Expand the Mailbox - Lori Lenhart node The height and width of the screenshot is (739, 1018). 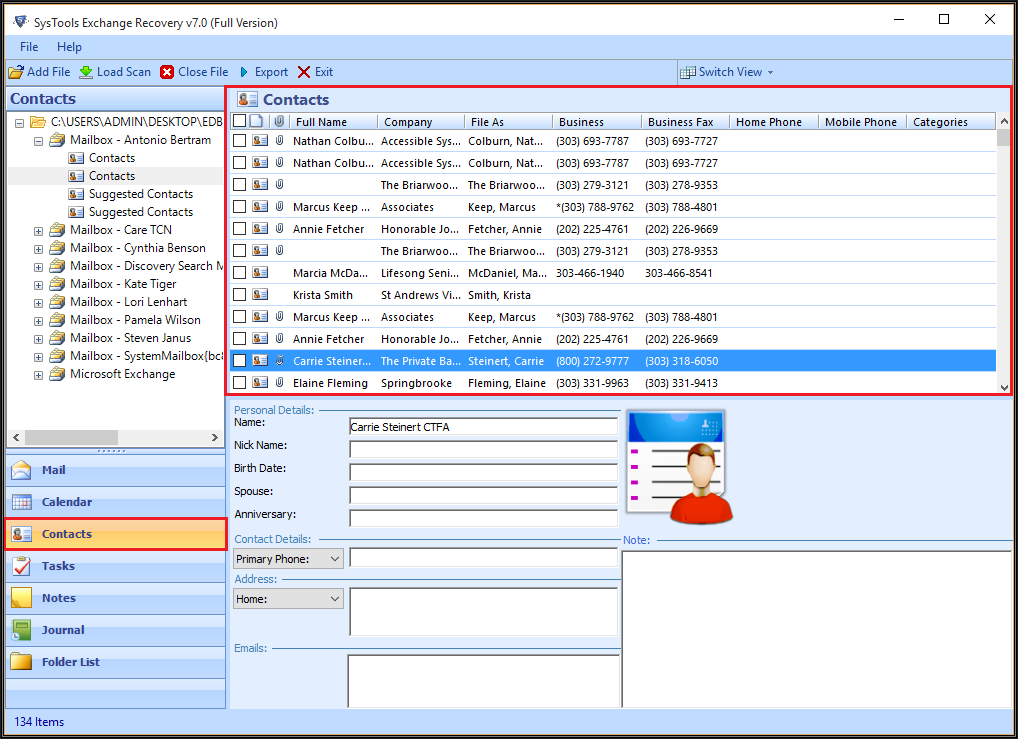point(38,303)
